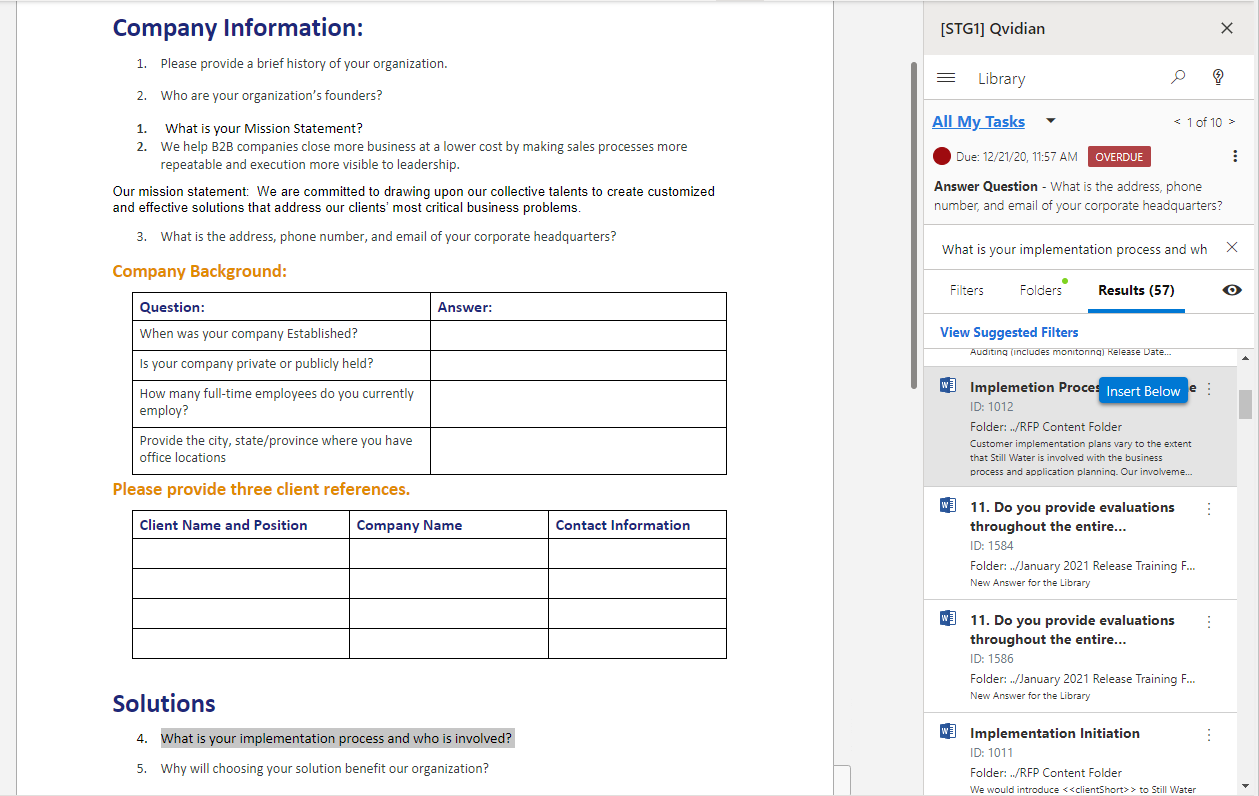Go to the previous task arrow
Image resolution: width=1259 pixels, height=796 pixels.
[1177, 122]
